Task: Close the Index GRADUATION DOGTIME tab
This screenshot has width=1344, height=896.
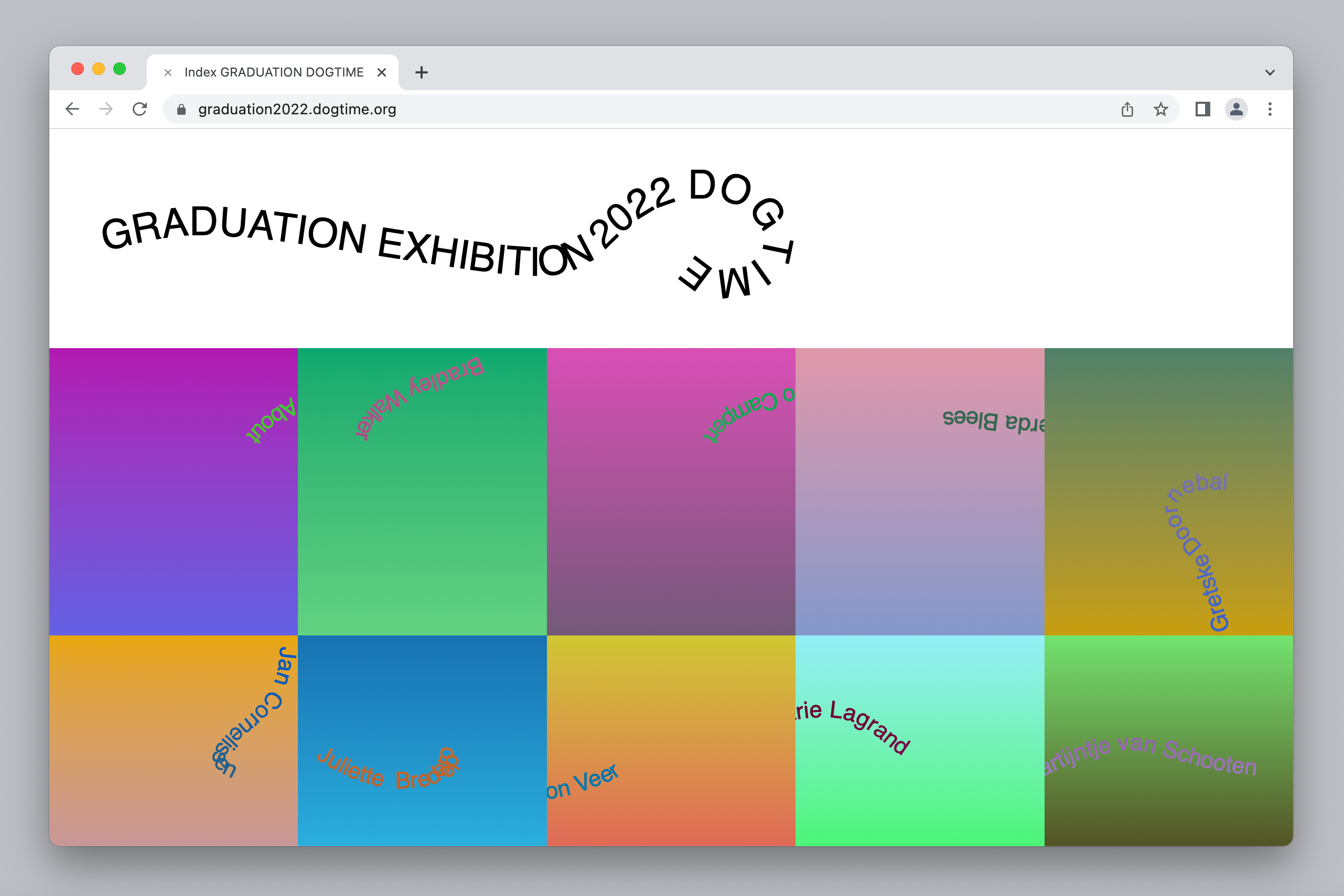Action: pos(382,72)
